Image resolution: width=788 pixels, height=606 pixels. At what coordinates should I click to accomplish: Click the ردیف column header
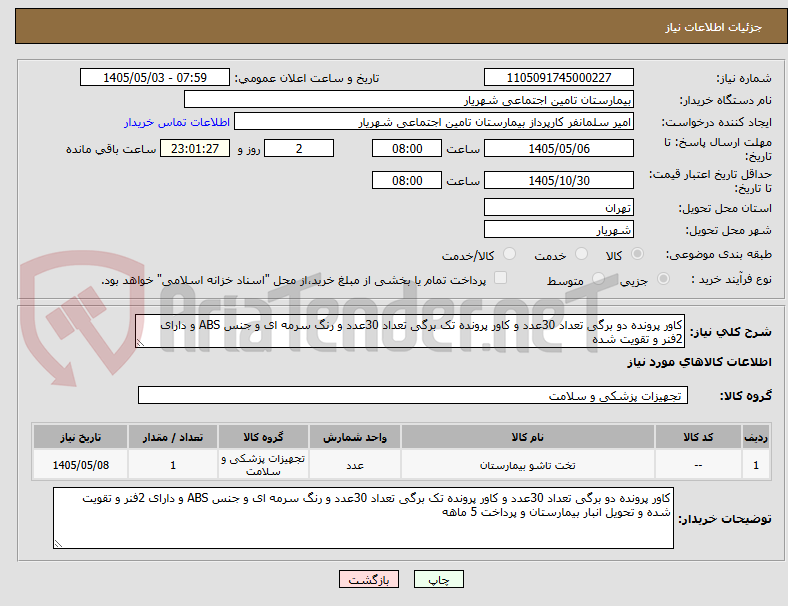[755, 437]
